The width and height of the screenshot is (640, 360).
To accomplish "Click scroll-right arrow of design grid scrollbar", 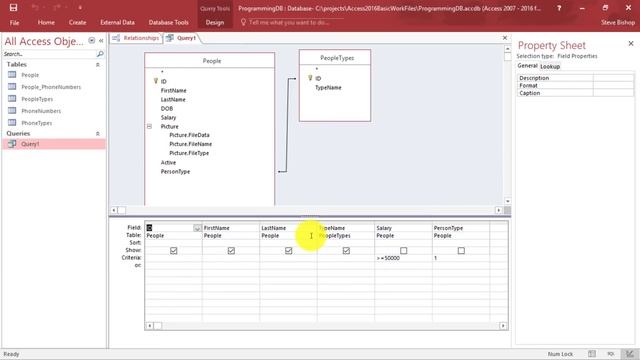I will click(x=503, y=325).
